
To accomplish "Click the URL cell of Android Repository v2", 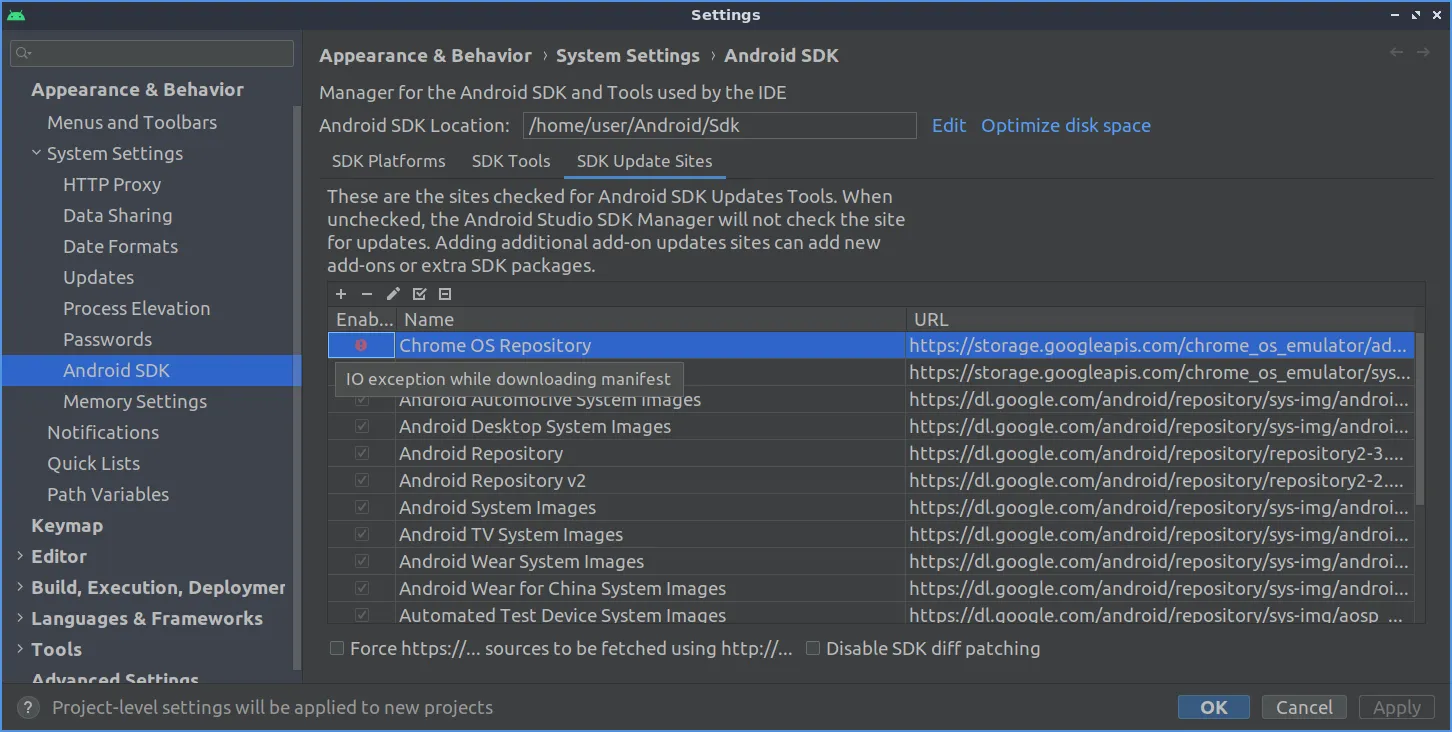I will click(1160, 480).
